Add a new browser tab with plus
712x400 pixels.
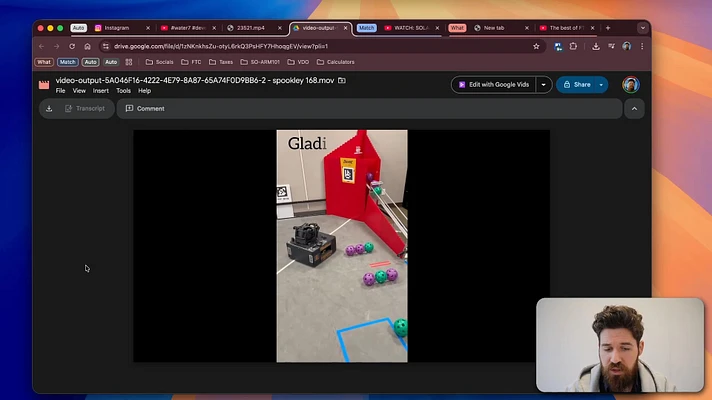tap(608, 28)
